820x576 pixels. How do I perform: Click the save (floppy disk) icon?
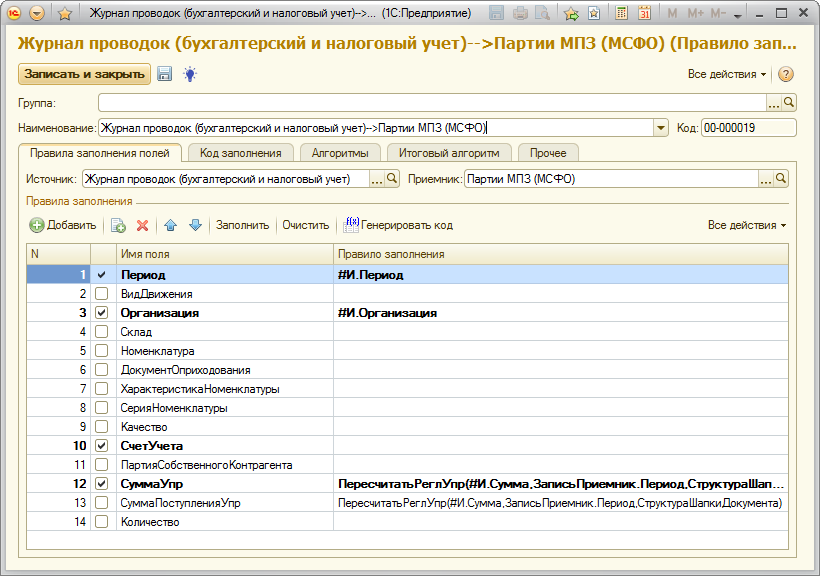coord(165,75)
